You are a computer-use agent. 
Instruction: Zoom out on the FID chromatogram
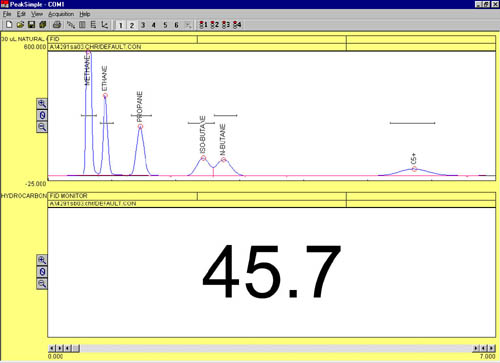click(42, 127)
